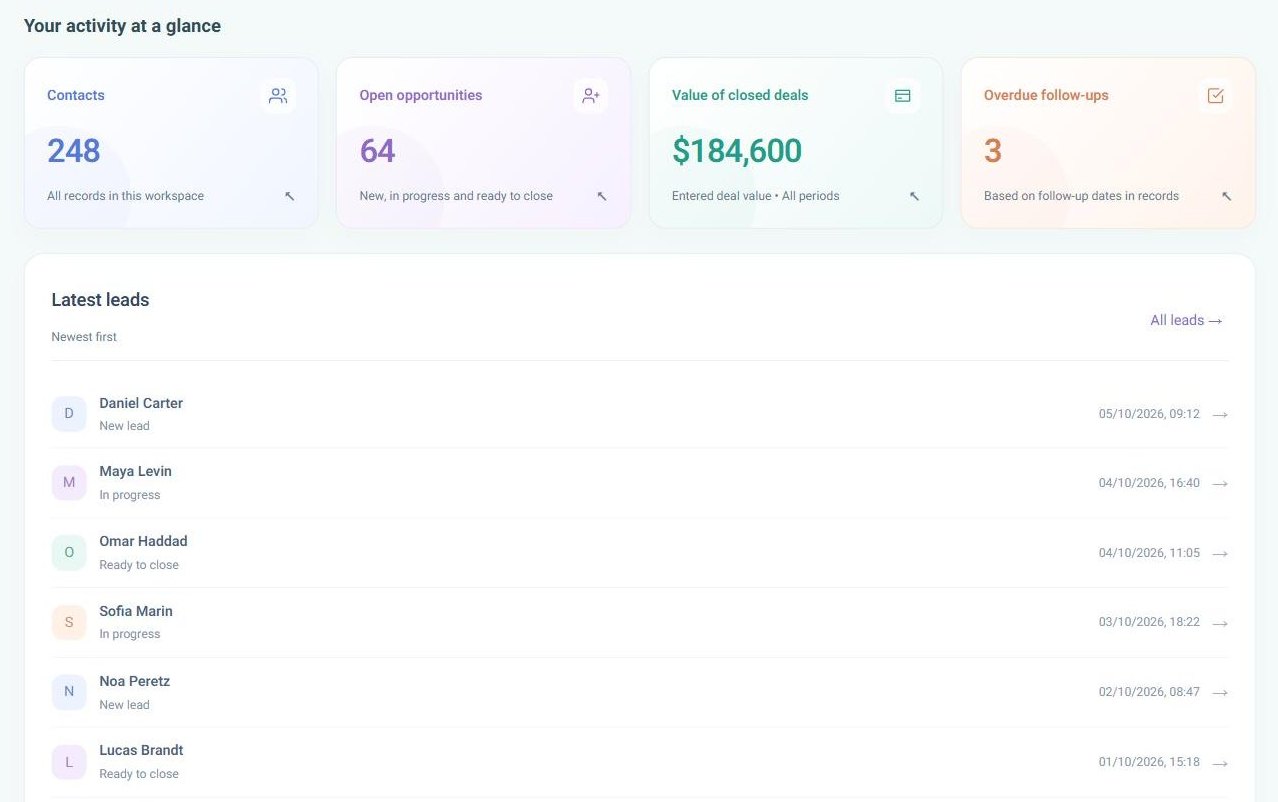Screen dimensions: 1278x802
Task: Select the Contacts card title
Action: click(76, 95)
